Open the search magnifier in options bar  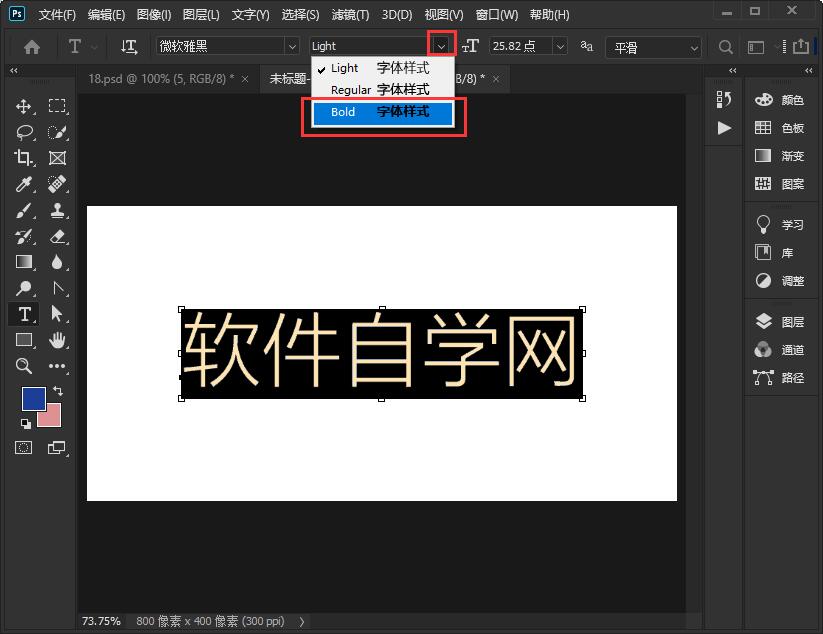pyautogui.click(x=725, y=47)
